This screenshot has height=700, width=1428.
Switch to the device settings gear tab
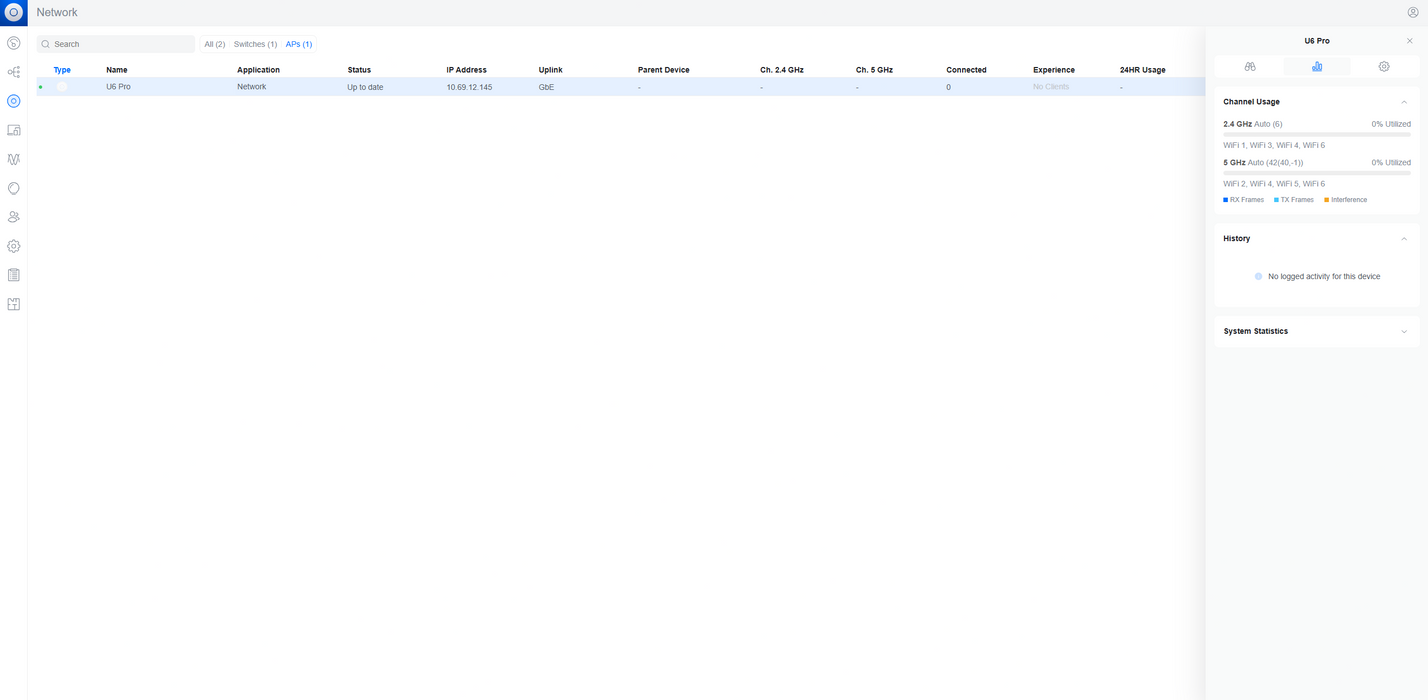pyautogui.click(x=1384, y=66)
